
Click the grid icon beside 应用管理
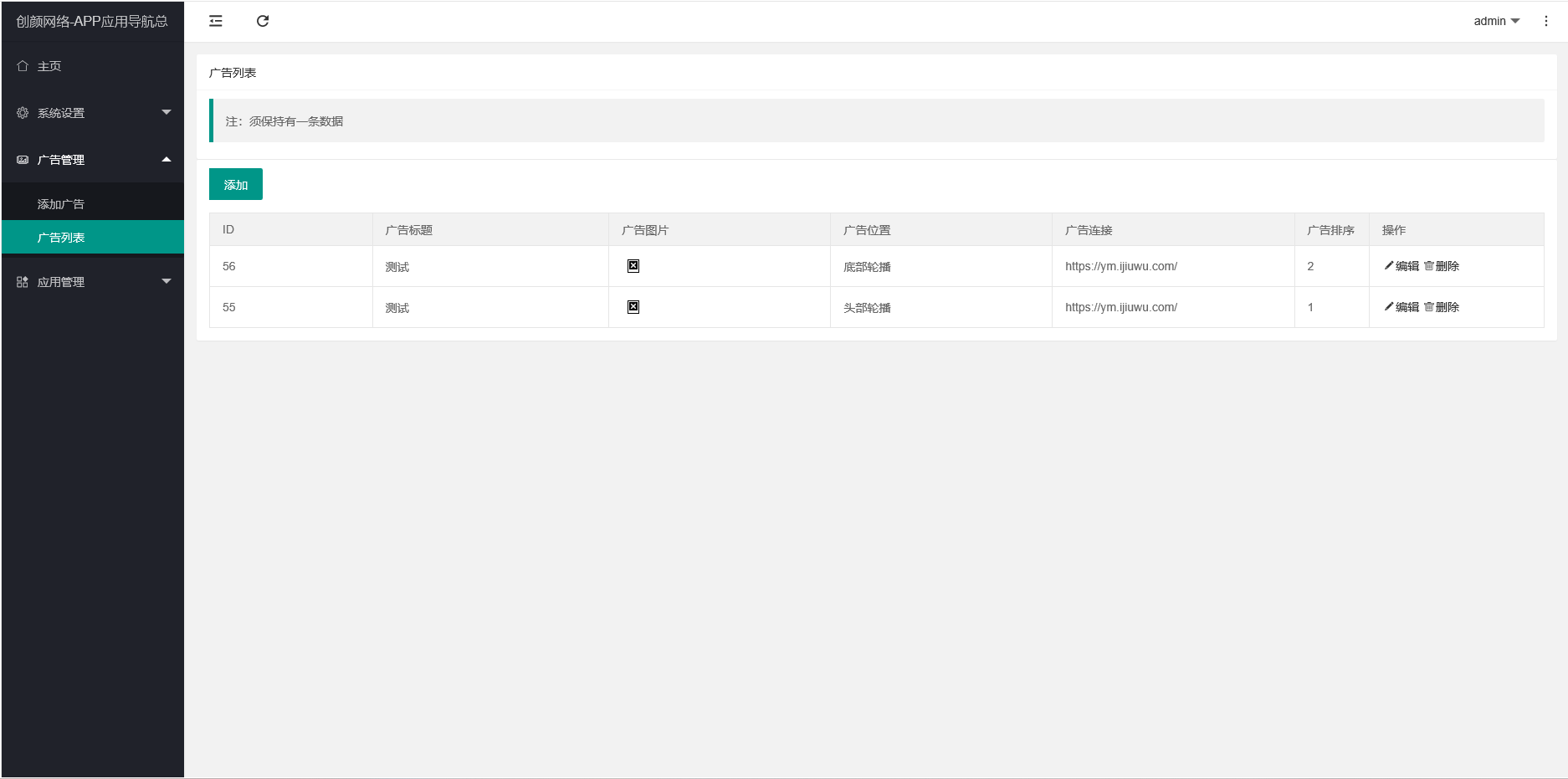click(x=23, y=282)
